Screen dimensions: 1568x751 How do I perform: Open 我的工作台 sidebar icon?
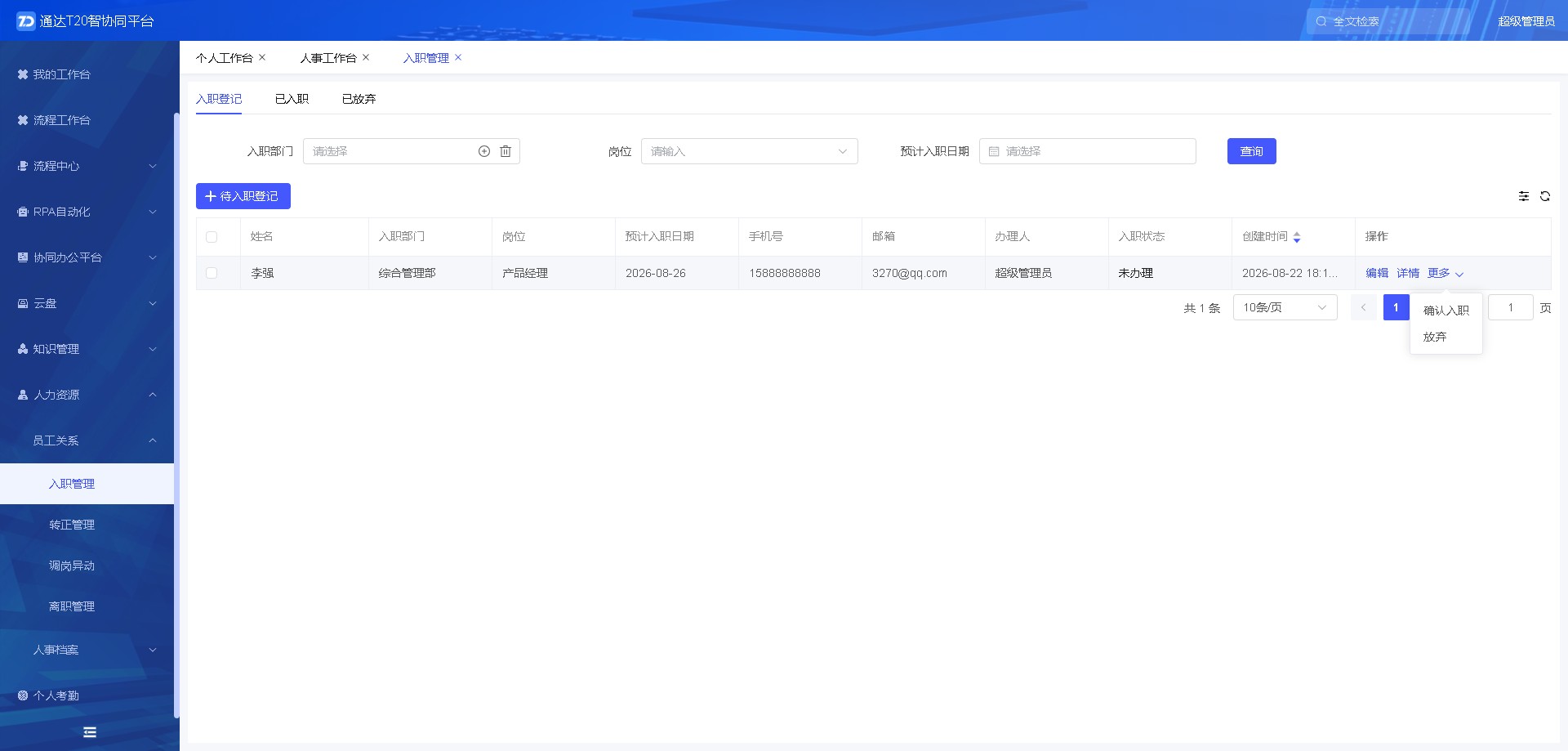click(x=23, y=74)
